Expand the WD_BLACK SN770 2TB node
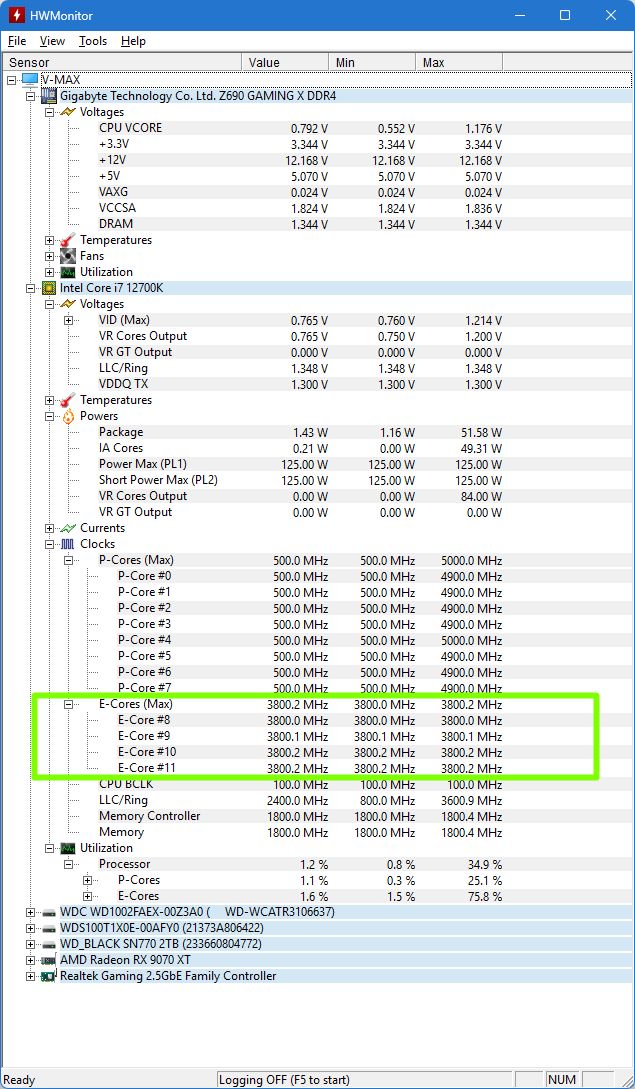 (x=30, y=945)
